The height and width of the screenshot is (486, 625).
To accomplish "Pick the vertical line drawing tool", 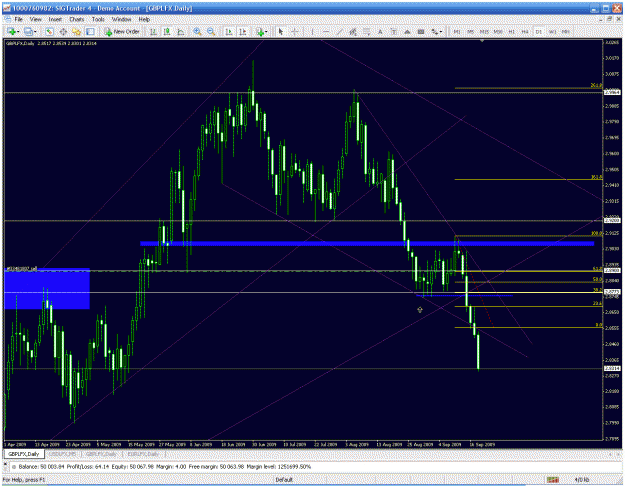I will click(312, 31).
